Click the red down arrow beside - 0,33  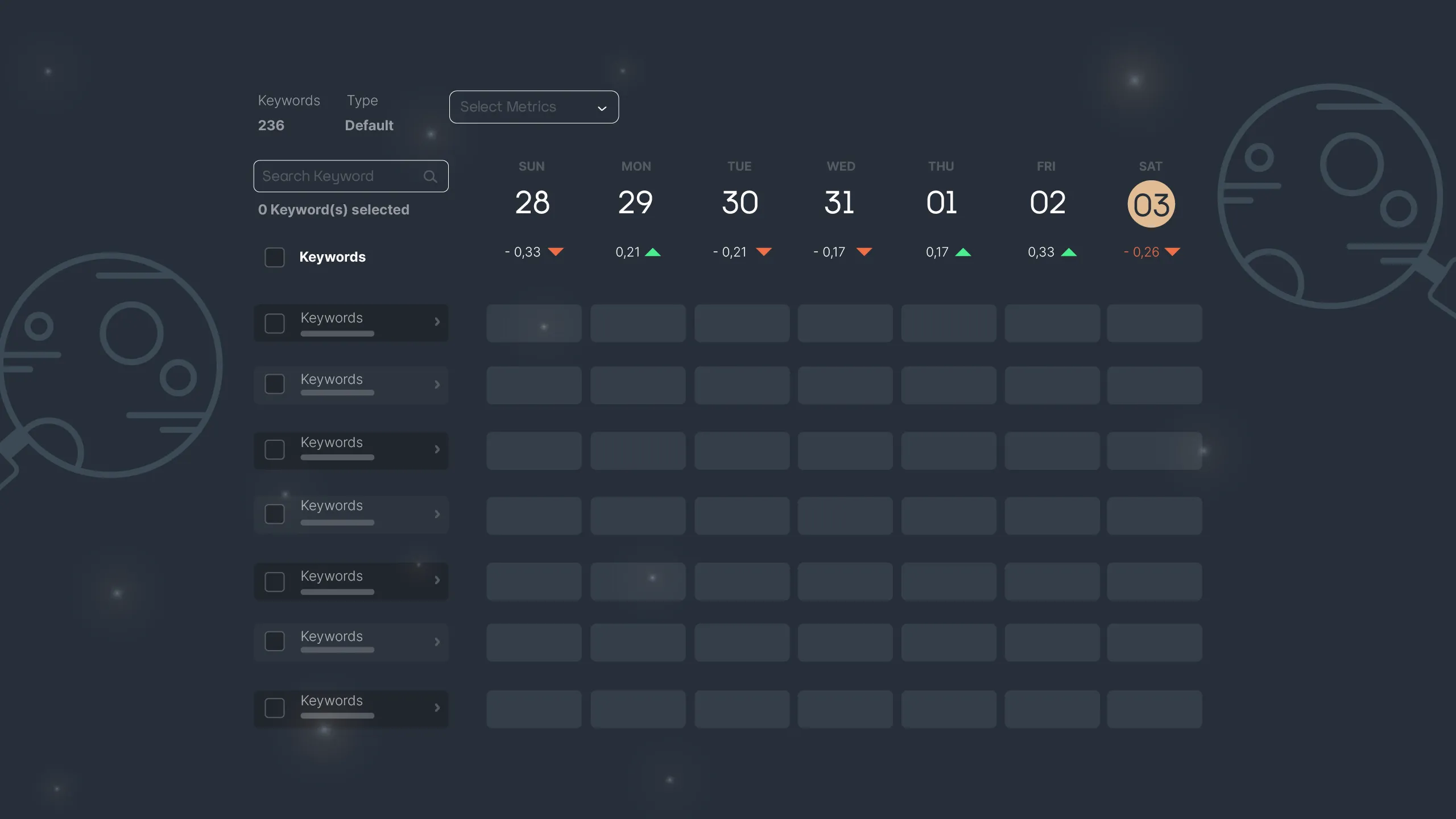coord(556,252)
